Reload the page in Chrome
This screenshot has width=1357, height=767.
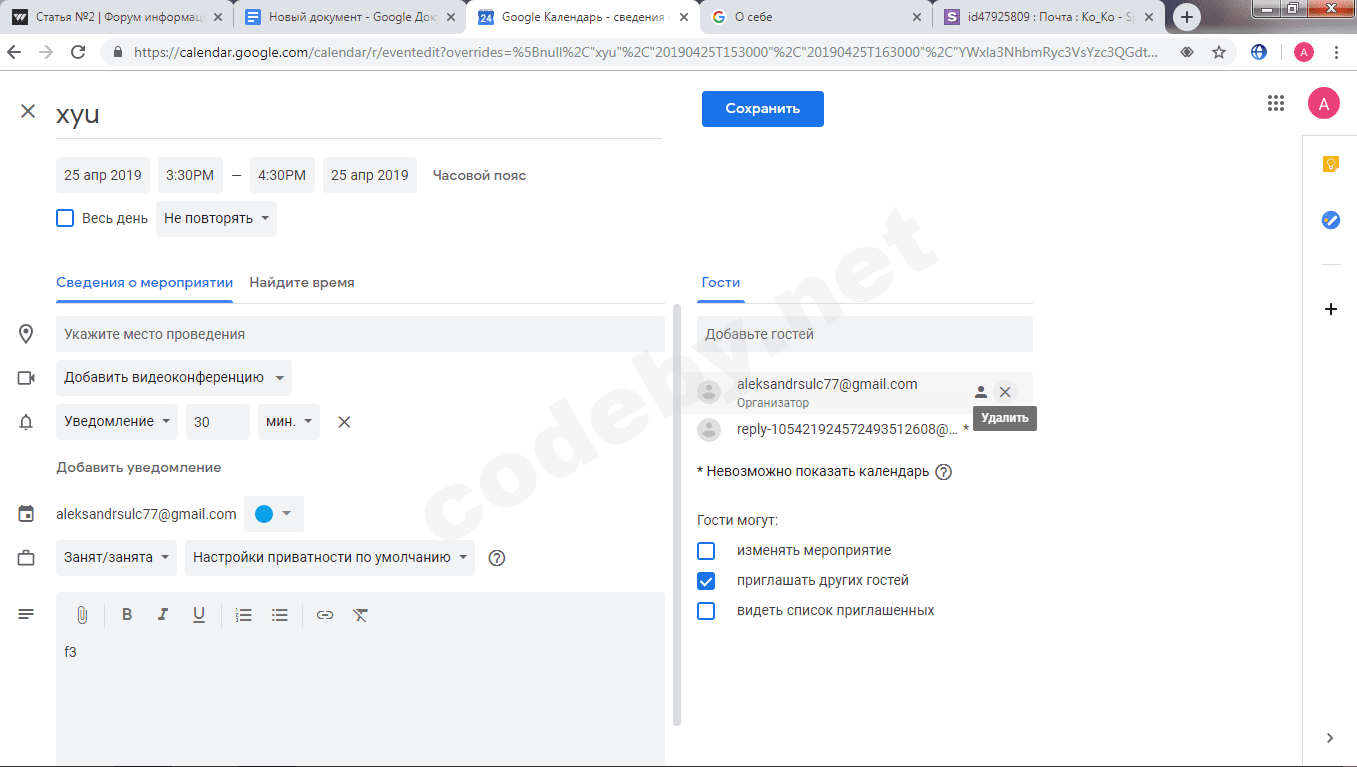point(78,52)
